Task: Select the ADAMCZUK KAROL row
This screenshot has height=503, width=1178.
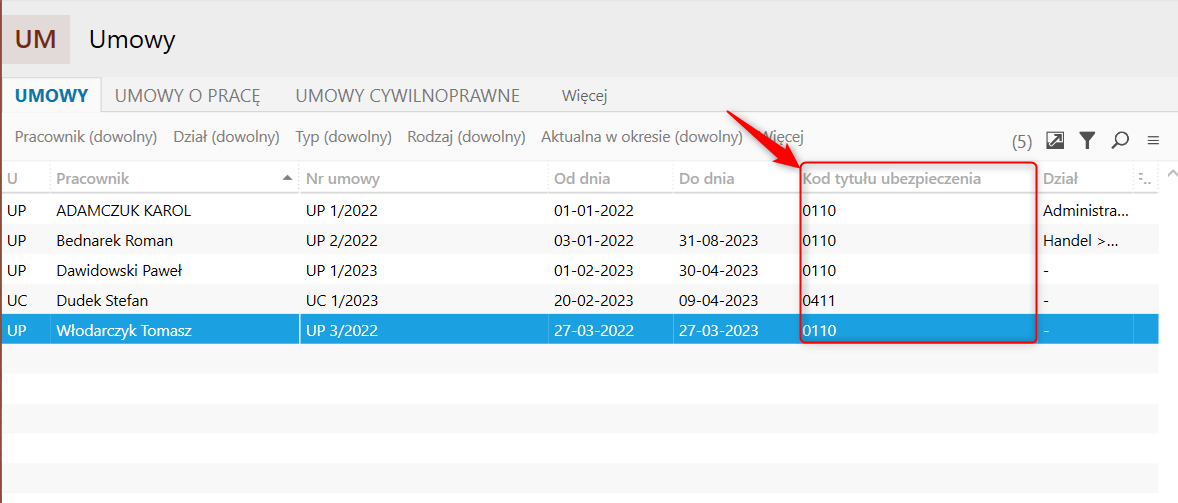Action: coord(580,211)
